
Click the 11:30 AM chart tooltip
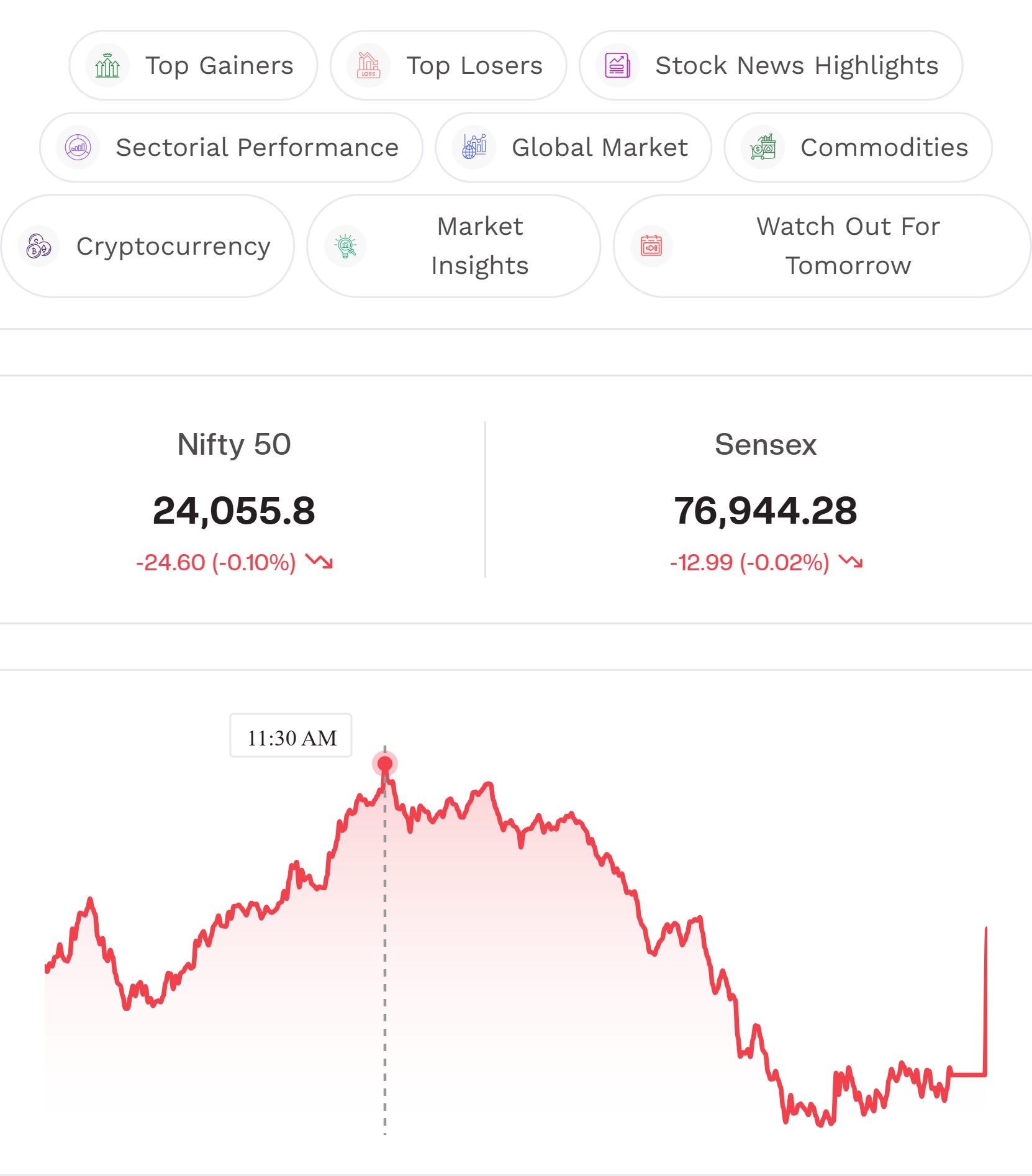point(291,736)
